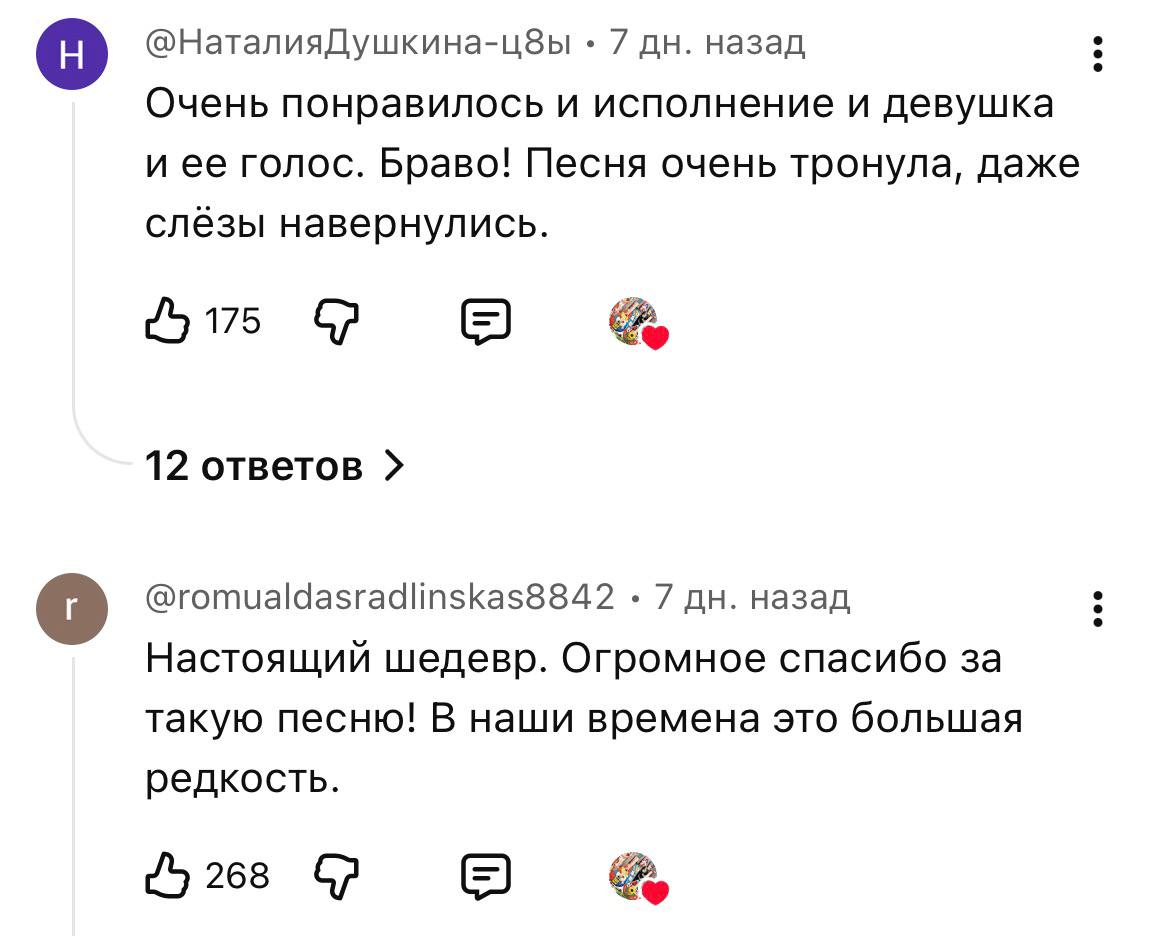Image resolution: width=1170 pixels, height=936 pixels.
Task: Open the @romualdasradlinskas8842 channel link
Action: tap(380, 597)
